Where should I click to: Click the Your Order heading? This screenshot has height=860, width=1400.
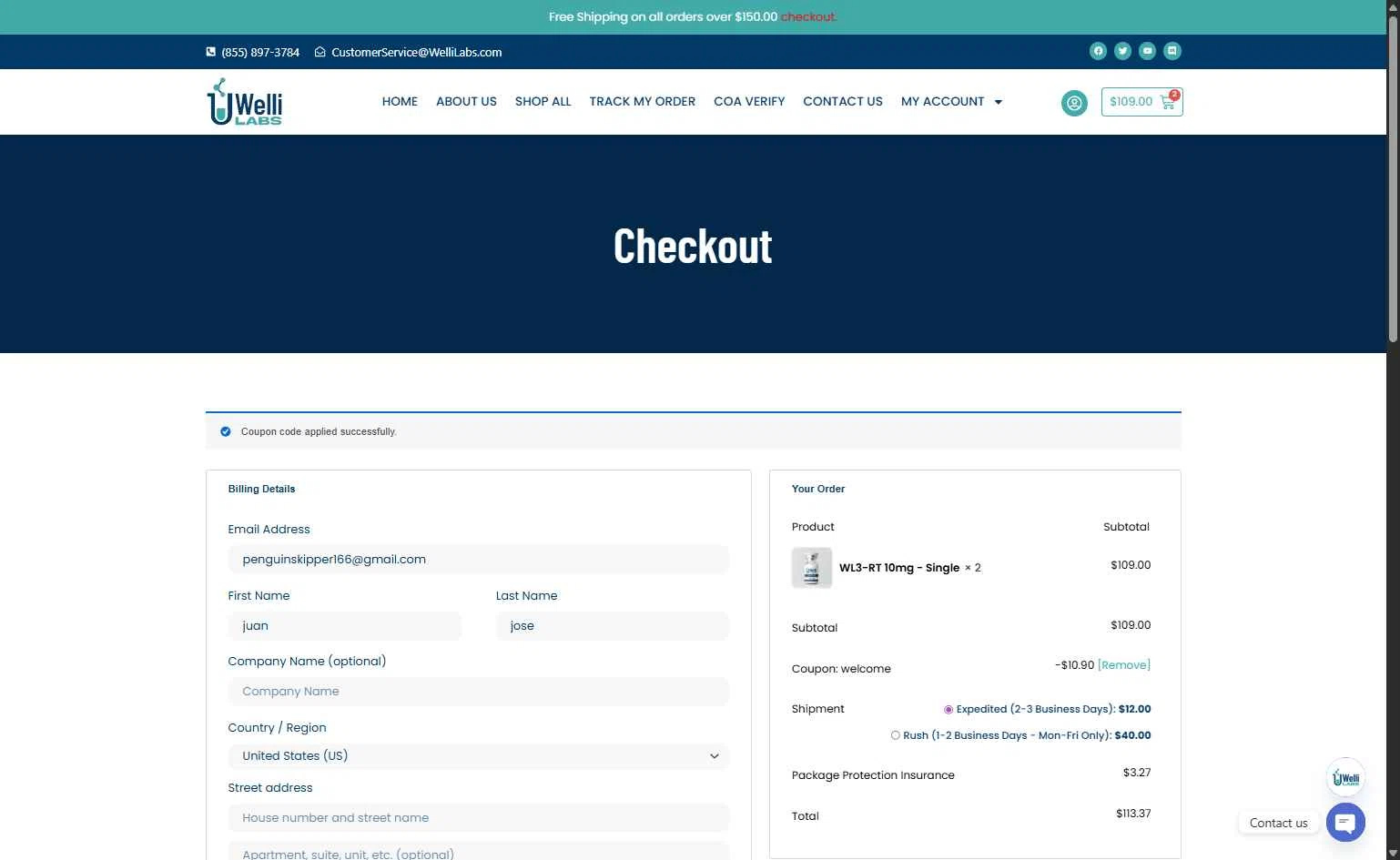pos(818,490)
